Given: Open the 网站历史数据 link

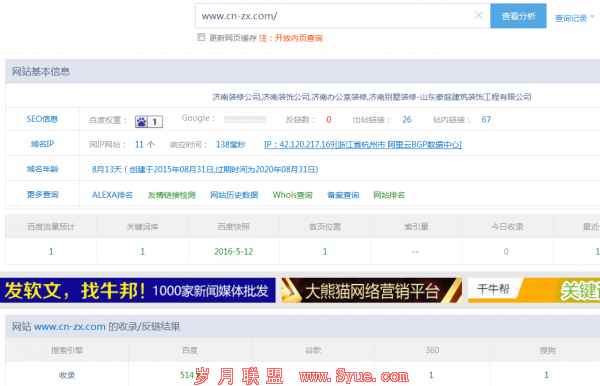Looking at the screenshot, I should [x=234, y=195].
